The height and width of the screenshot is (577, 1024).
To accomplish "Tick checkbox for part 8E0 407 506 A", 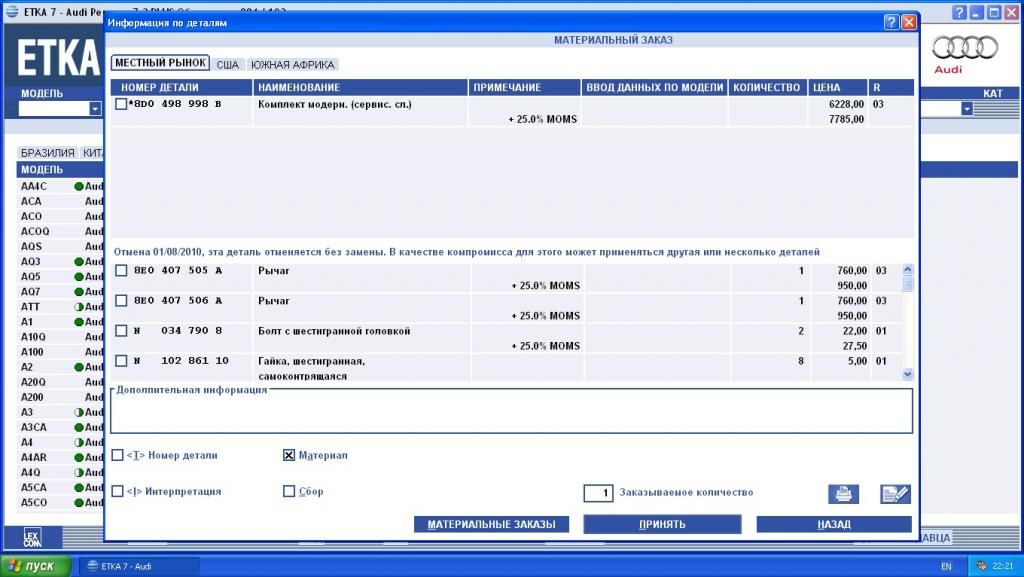I will click(121, 300).
